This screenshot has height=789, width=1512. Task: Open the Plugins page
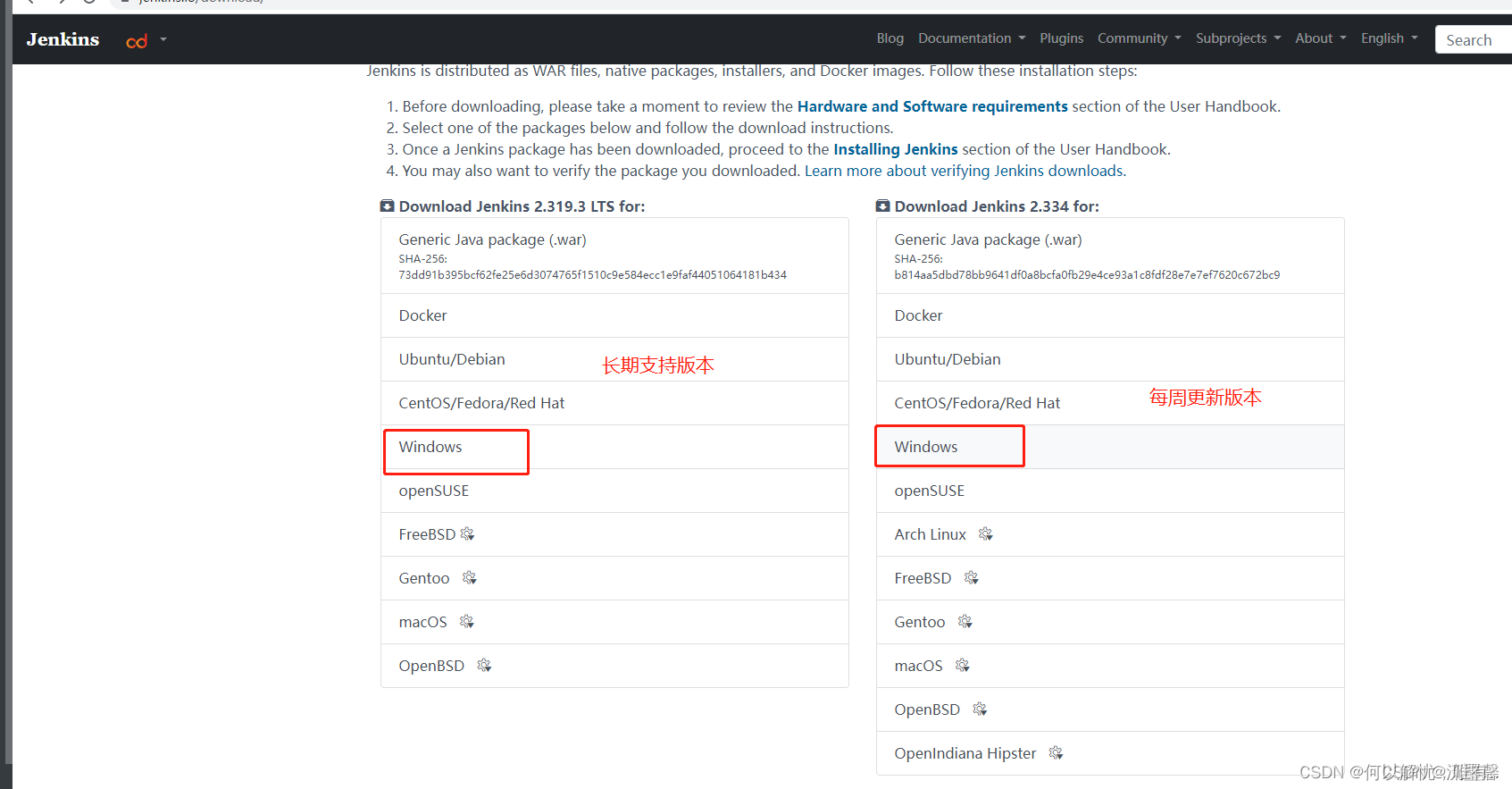(x=1061, y=38)
